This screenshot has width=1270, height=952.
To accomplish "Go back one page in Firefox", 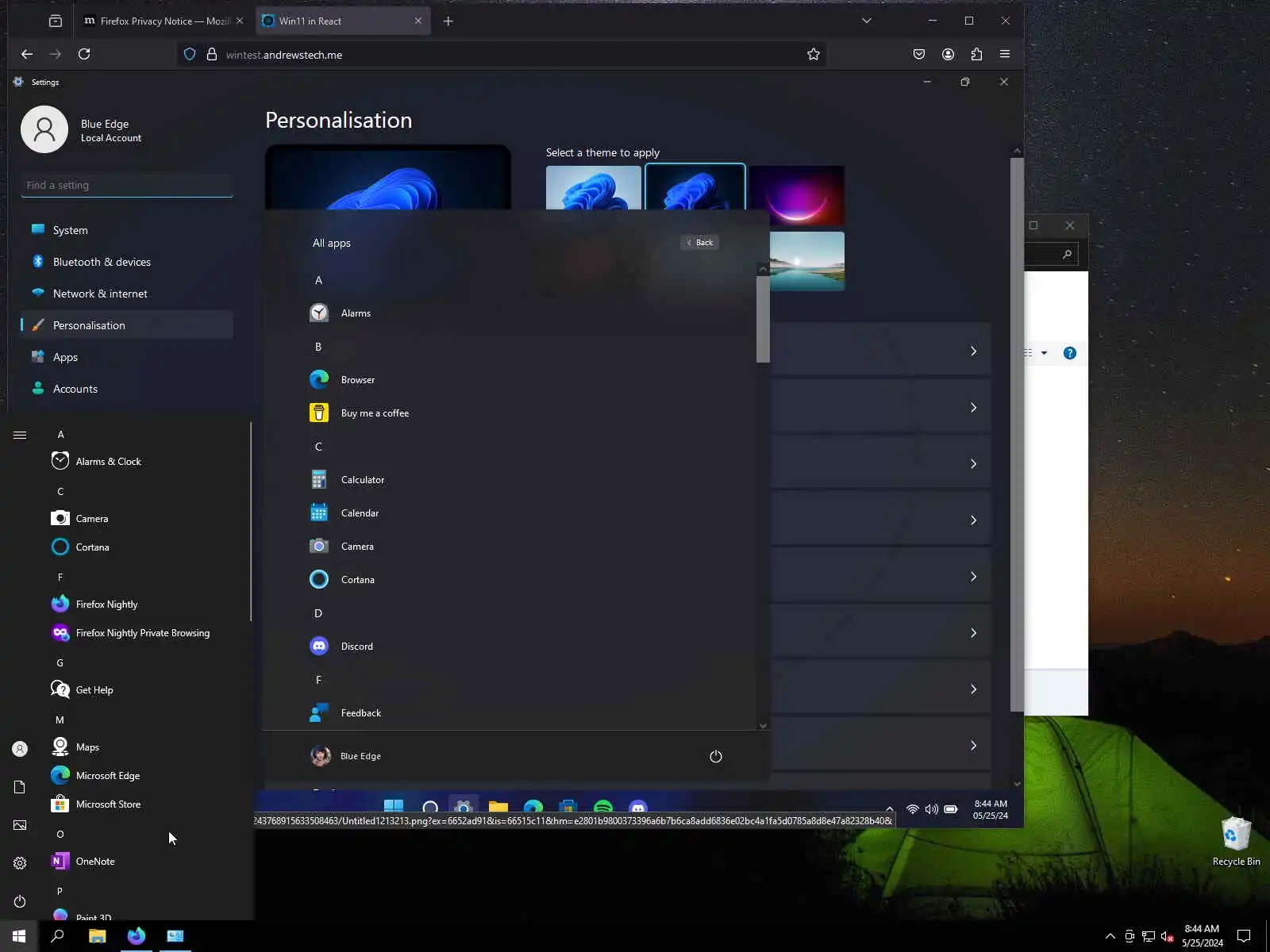I will (x=27, y=54).
